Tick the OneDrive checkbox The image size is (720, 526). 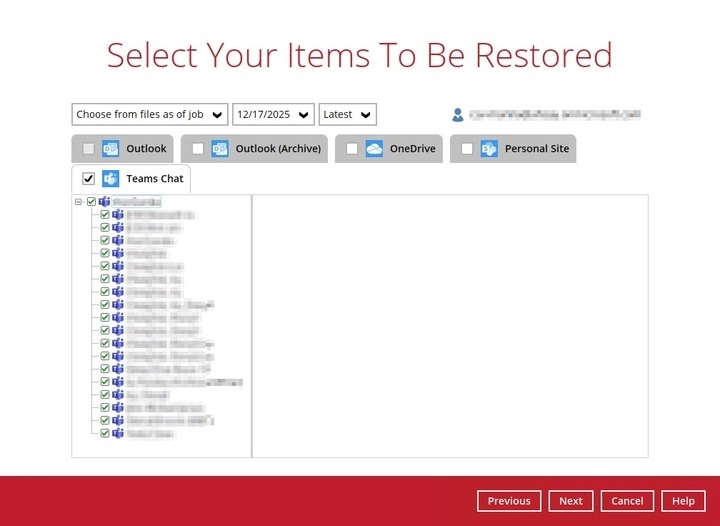click(352, 149)
